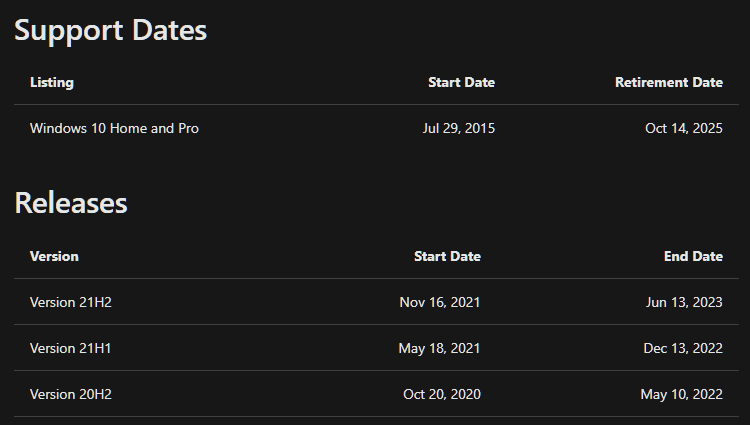The height and width of the screenshot is (425, 750).
Task: Click the Retirement Date column header
Action: pos(669,82)
